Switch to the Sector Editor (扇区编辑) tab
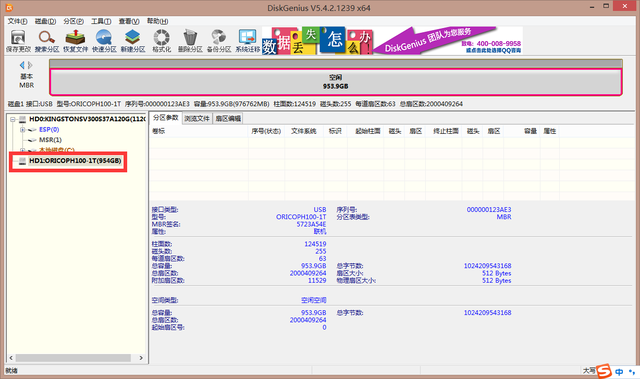 tap(228, 118)
